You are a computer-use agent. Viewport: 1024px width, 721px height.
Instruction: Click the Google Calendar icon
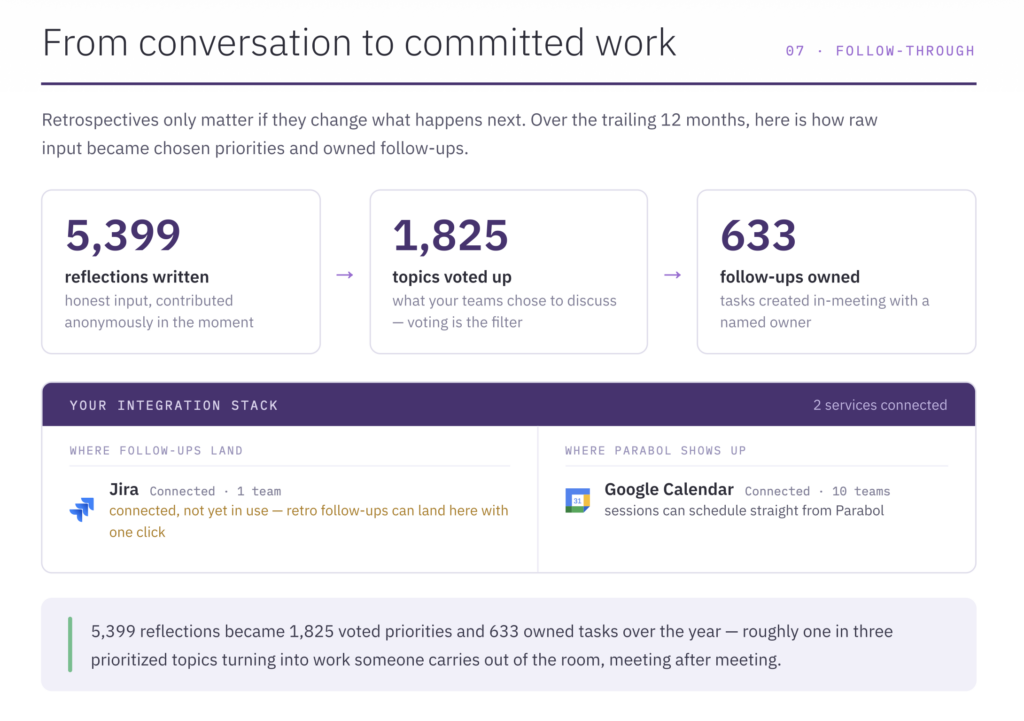pos(577,500)
